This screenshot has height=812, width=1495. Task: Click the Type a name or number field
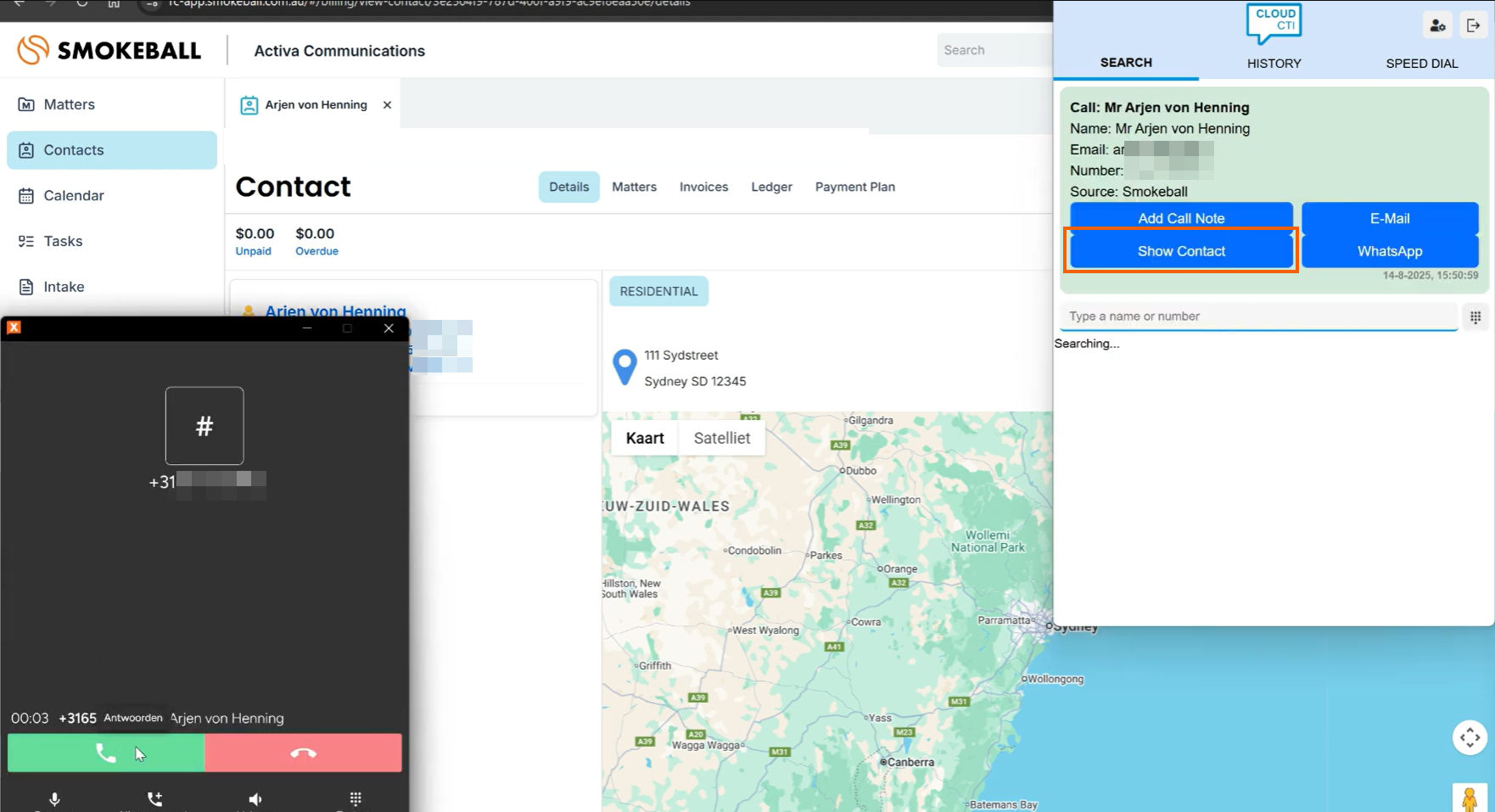[x=1257, y=316]
